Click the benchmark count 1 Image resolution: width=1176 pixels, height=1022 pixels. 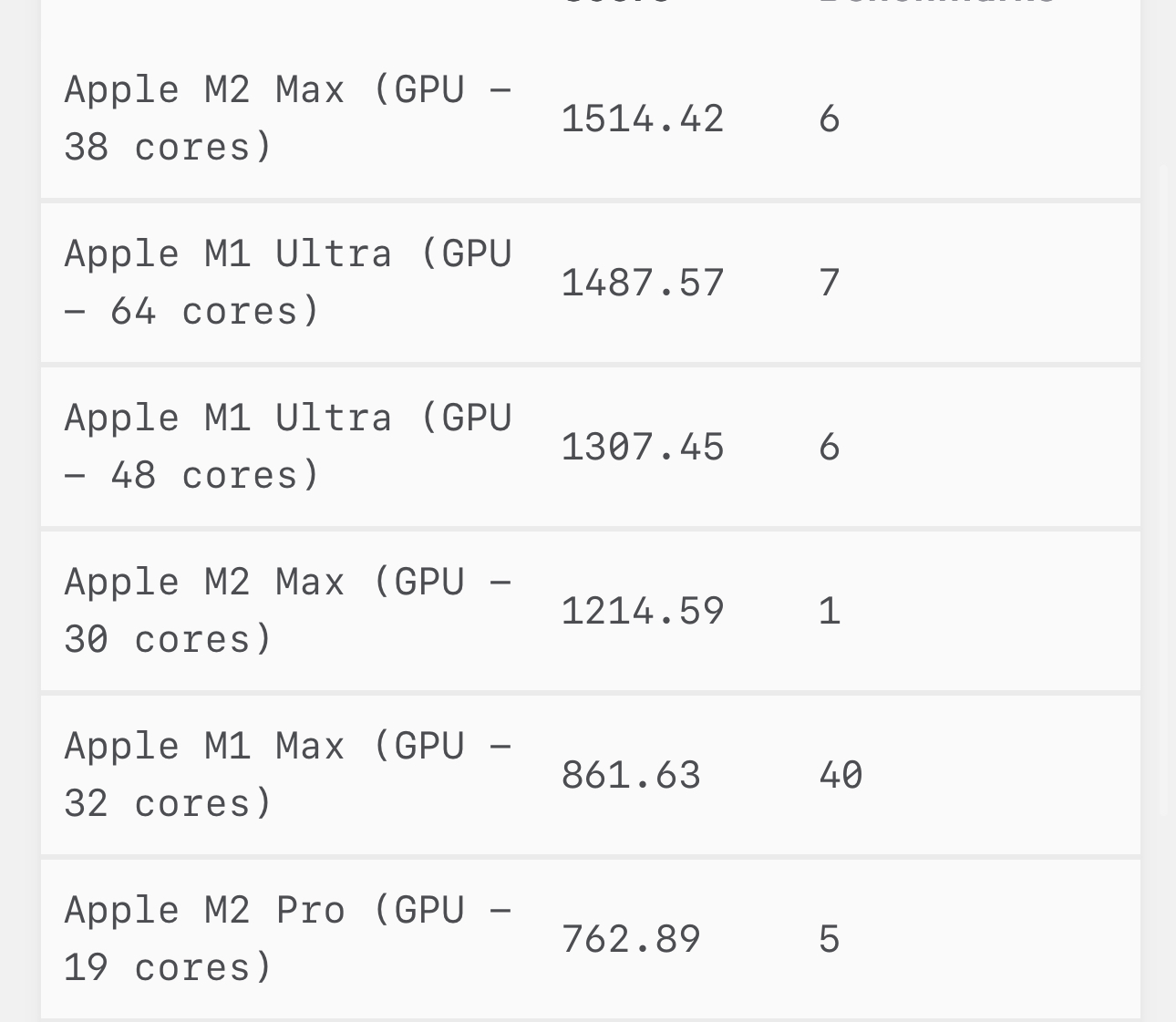[x=829, y=611]
